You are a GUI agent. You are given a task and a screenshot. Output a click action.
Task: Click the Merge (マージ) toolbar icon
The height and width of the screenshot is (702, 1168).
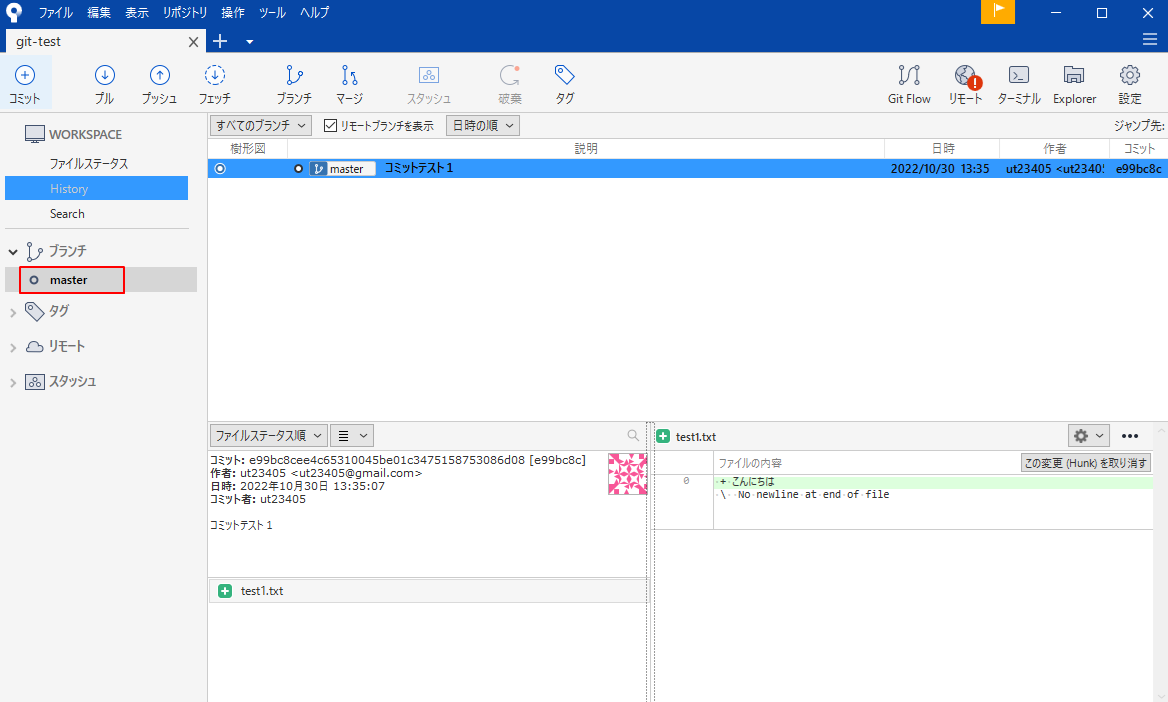[349, 83]
